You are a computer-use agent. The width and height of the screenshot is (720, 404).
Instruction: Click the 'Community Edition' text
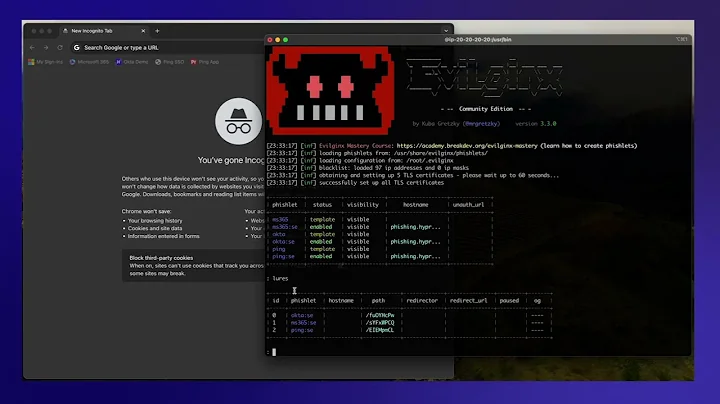point(486,109)
